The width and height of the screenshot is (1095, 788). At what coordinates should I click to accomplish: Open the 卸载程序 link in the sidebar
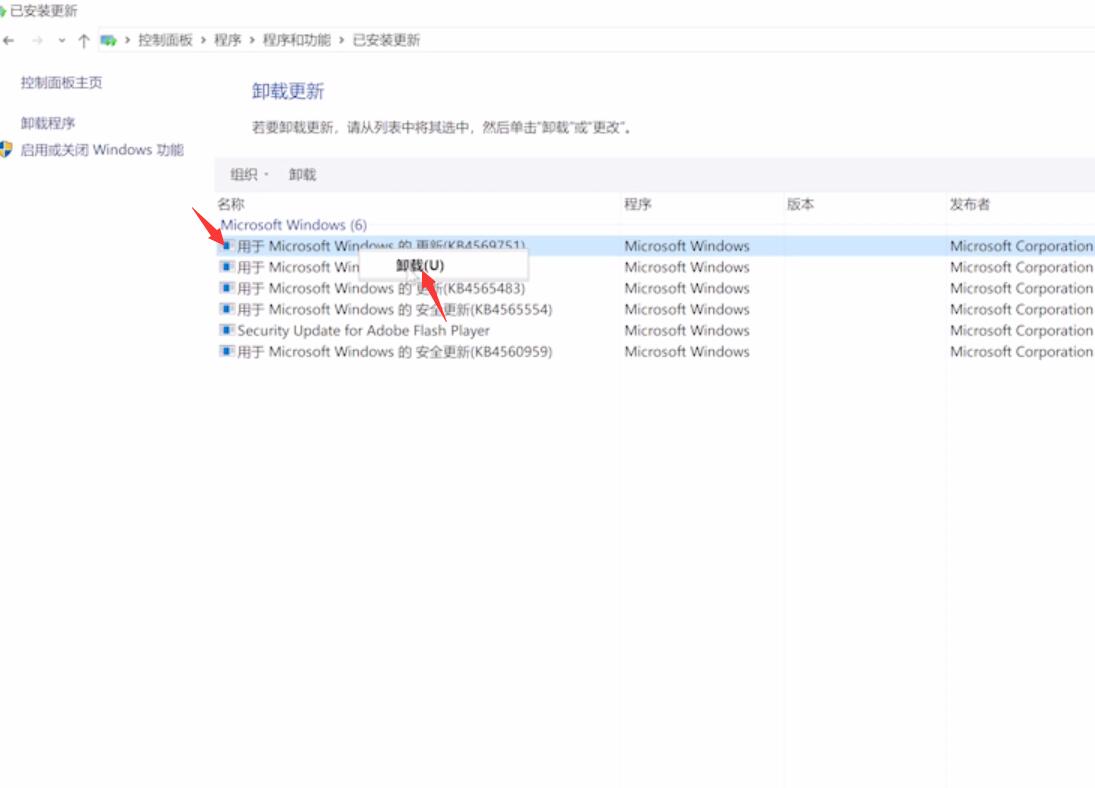coord(47,123)
